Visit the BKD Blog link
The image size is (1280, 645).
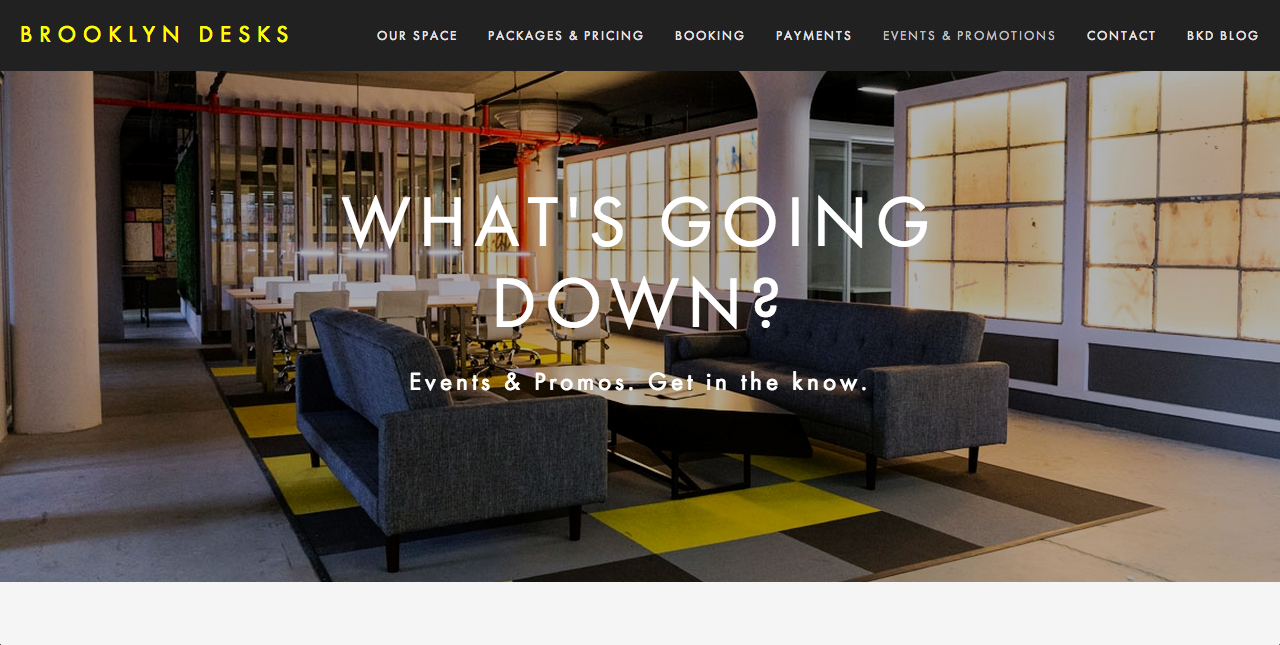(1223, 35)
